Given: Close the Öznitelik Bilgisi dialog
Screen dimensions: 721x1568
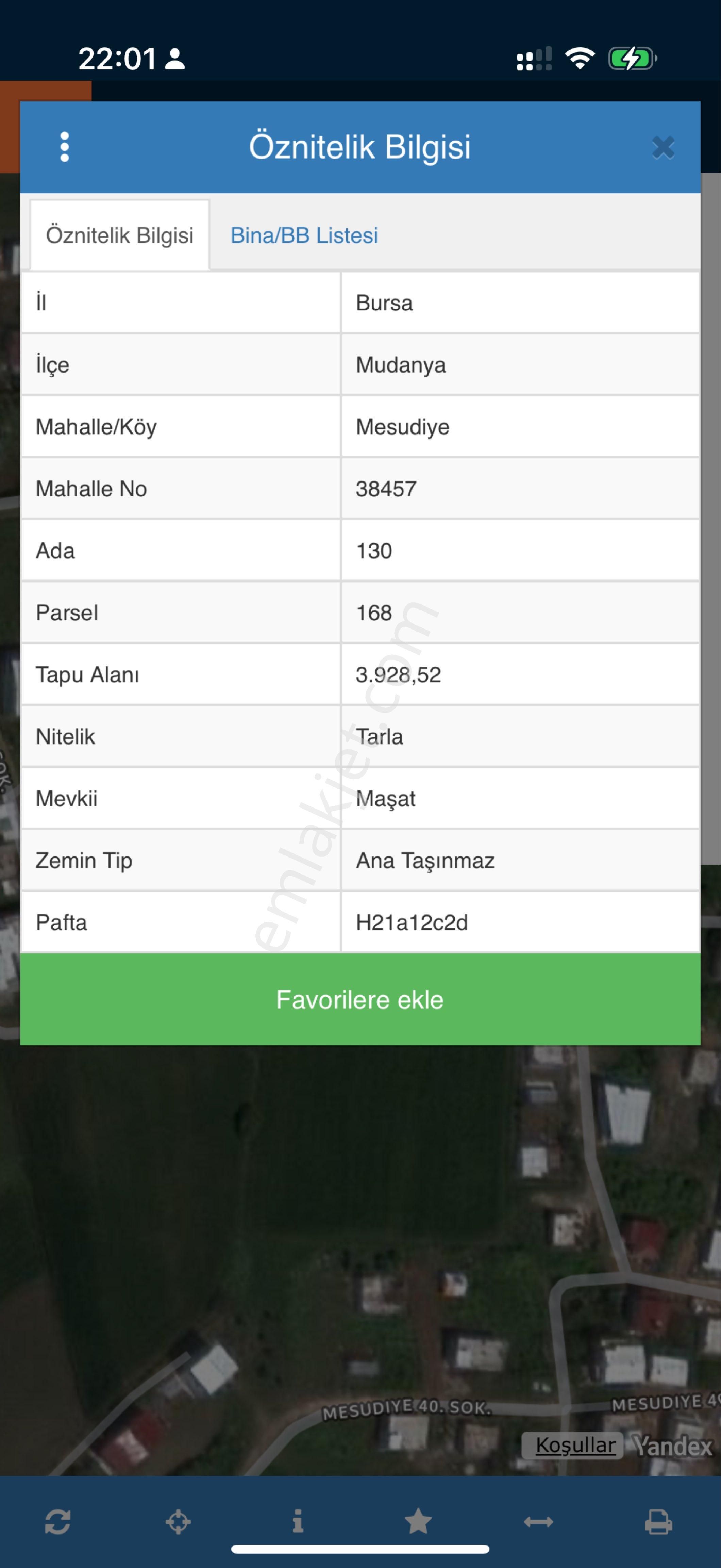Looking at the screenshot, I should [x=663, y=148].
